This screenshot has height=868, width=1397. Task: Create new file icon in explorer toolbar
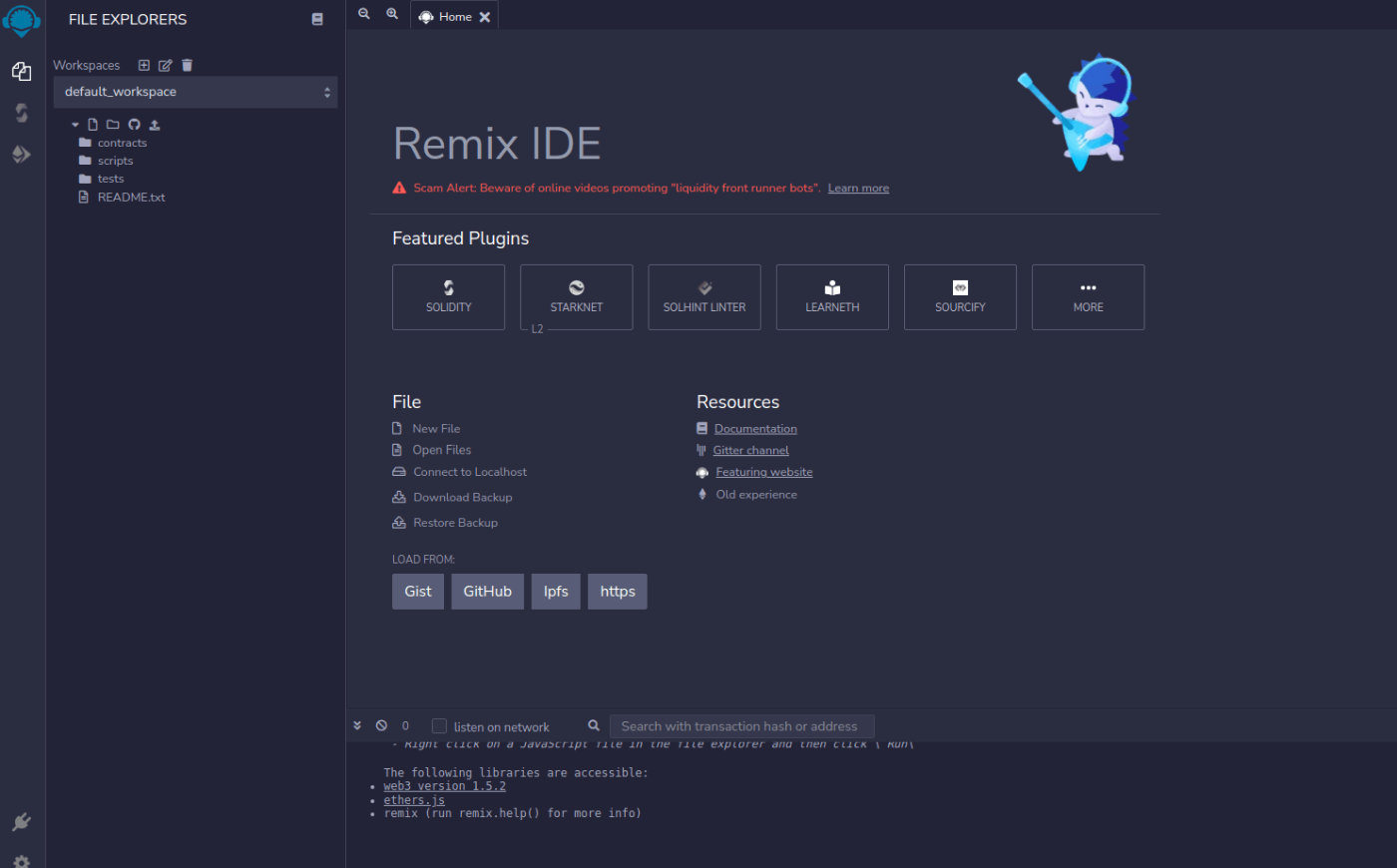pos(93,125)
